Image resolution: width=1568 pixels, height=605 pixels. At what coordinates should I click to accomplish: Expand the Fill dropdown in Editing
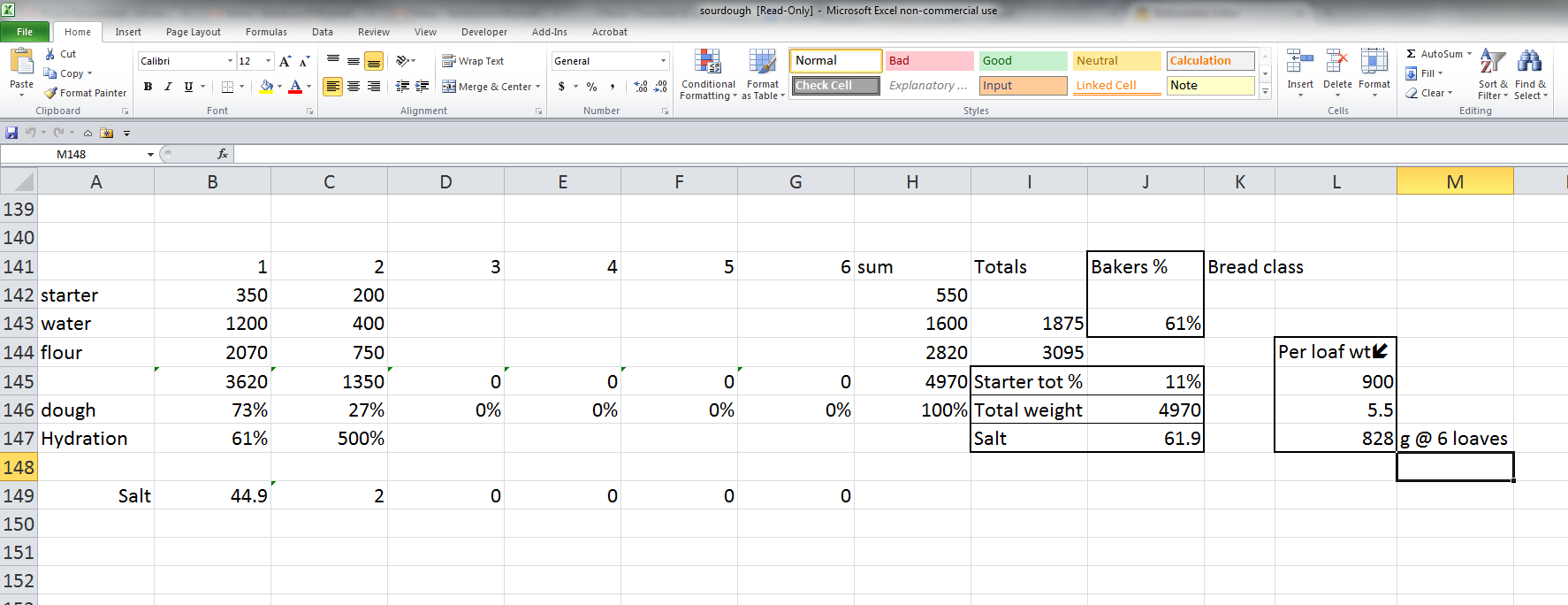pyautogui.click(x=1440, y=73)
